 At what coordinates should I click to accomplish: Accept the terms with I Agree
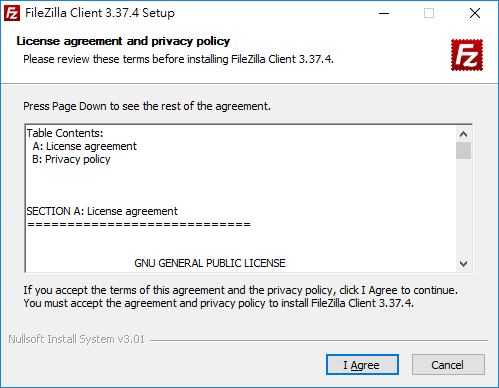(362, 365)
